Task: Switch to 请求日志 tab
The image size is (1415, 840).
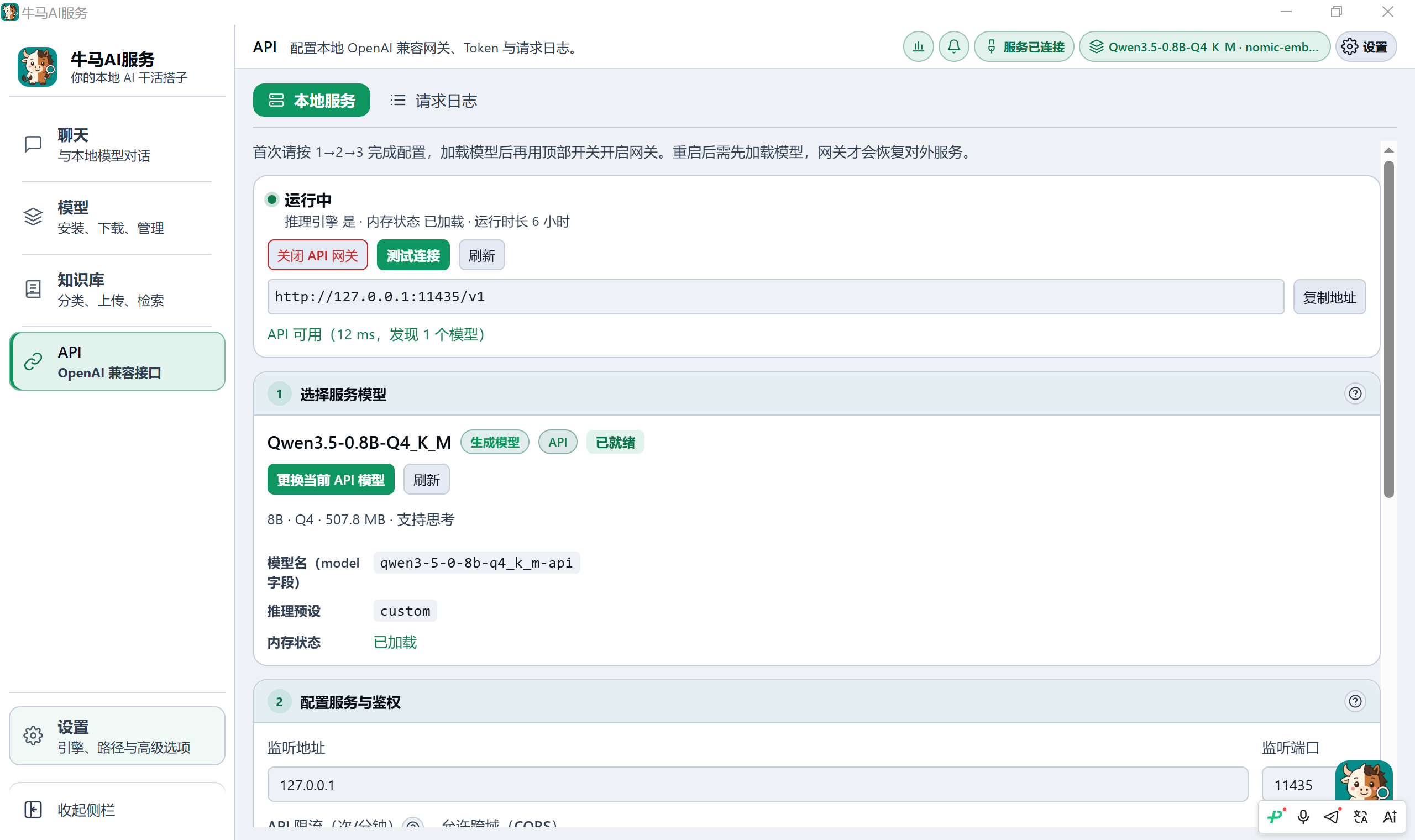Action: [x=433, y=100]
